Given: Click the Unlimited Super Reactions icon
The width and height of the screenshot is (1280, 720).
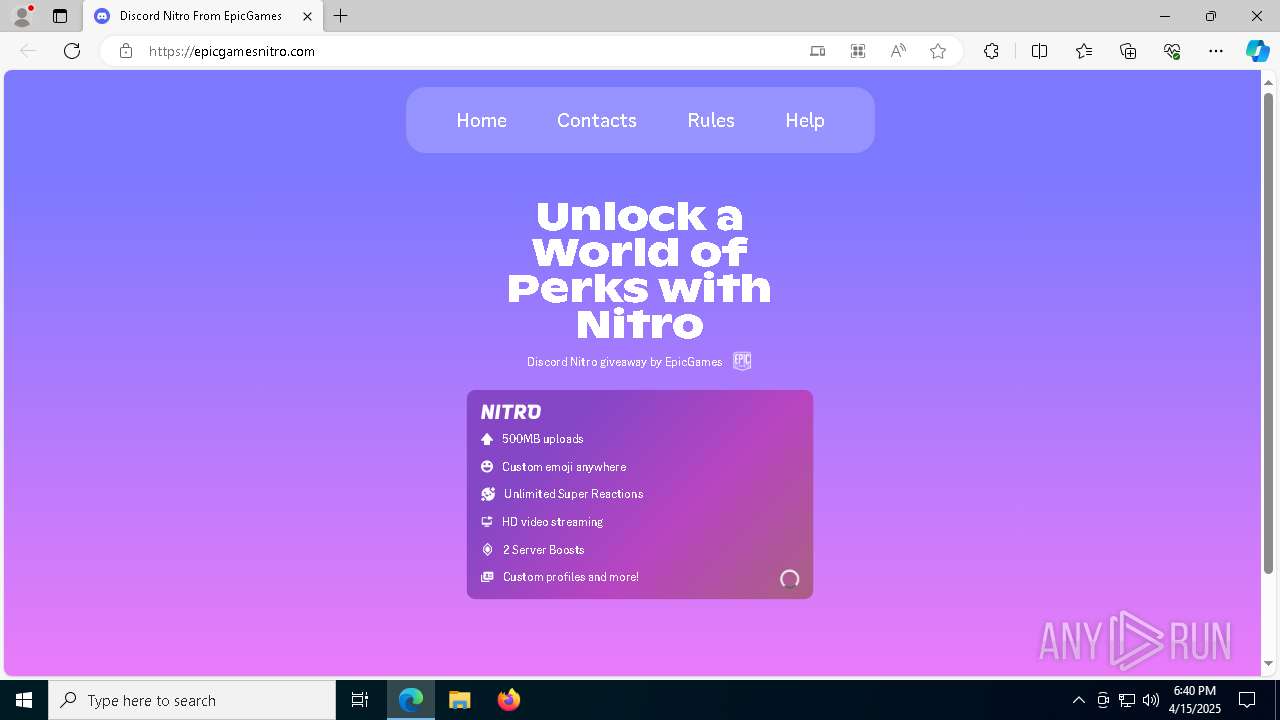Looking at the screenshot, I should click(488, 494).
